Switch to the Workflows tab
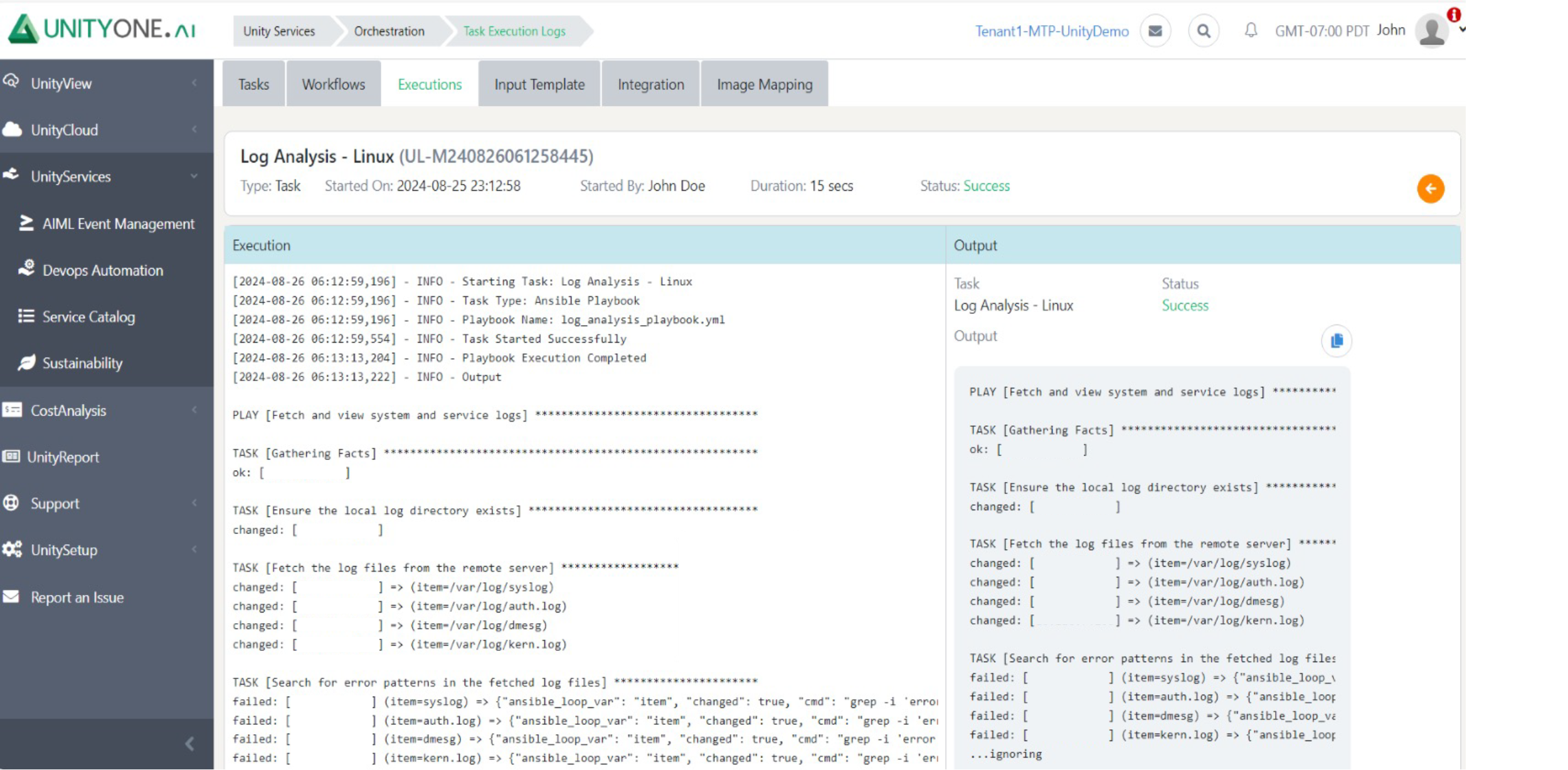 tap(333, 84)
